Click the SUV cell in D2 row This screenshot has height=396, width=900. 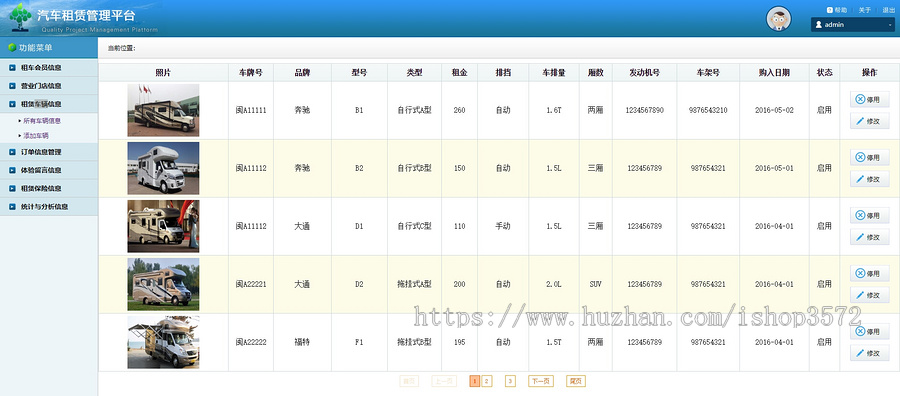point(596,284)
